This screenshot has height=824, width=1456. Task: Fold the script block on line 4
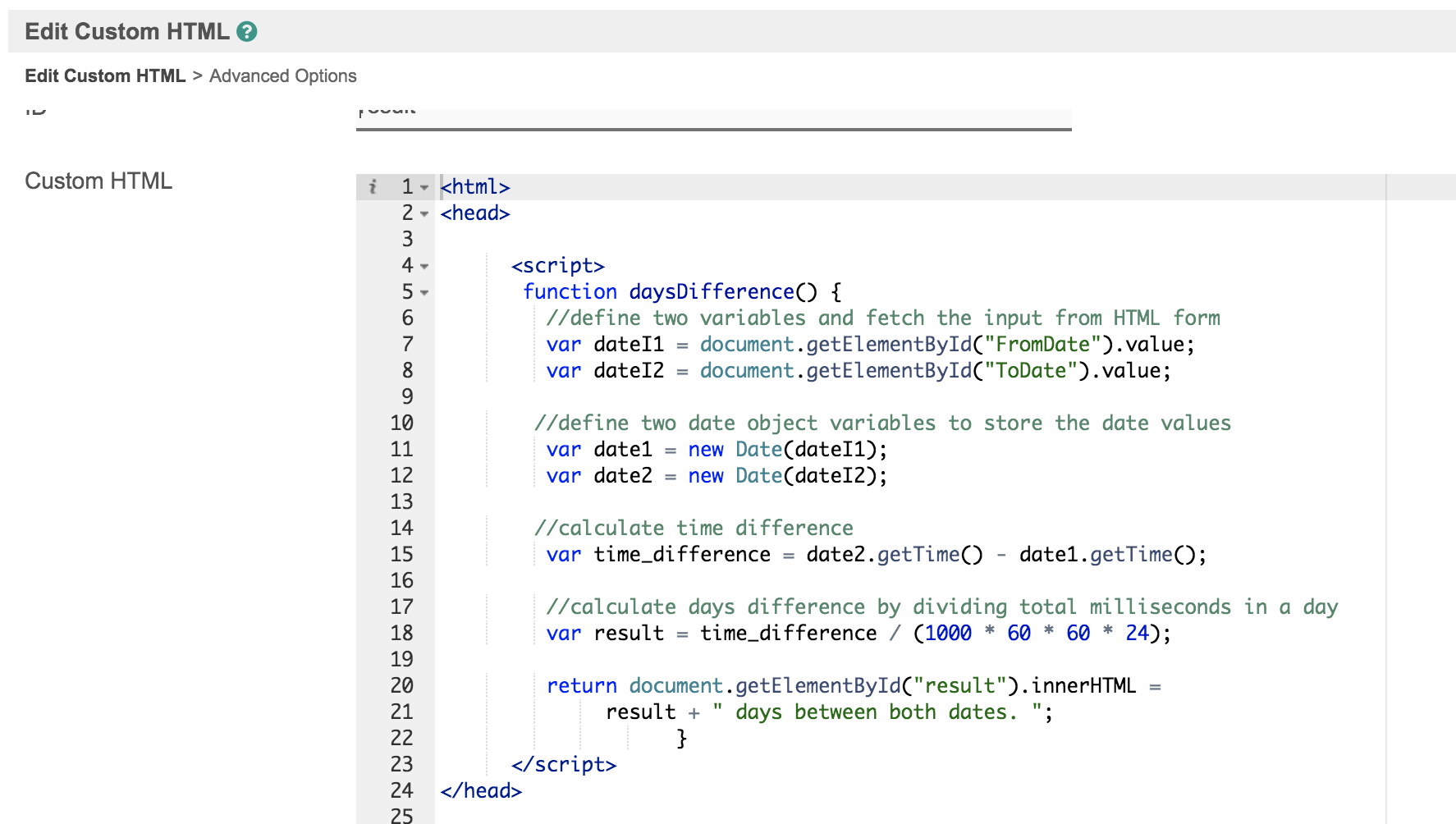(x=424, y=267)
